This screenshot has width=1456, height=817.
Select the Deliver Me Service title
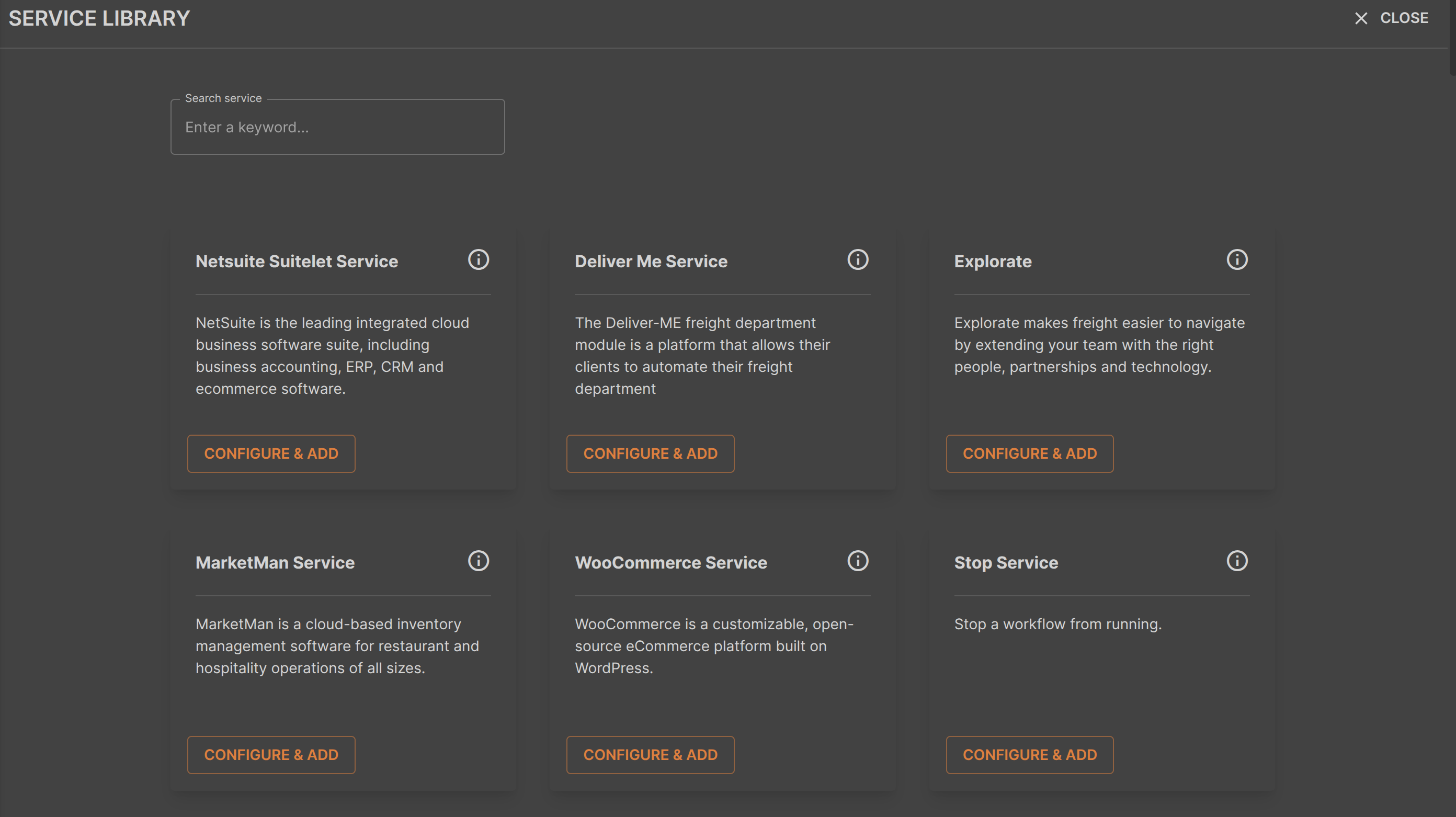(x=651, y=261)
